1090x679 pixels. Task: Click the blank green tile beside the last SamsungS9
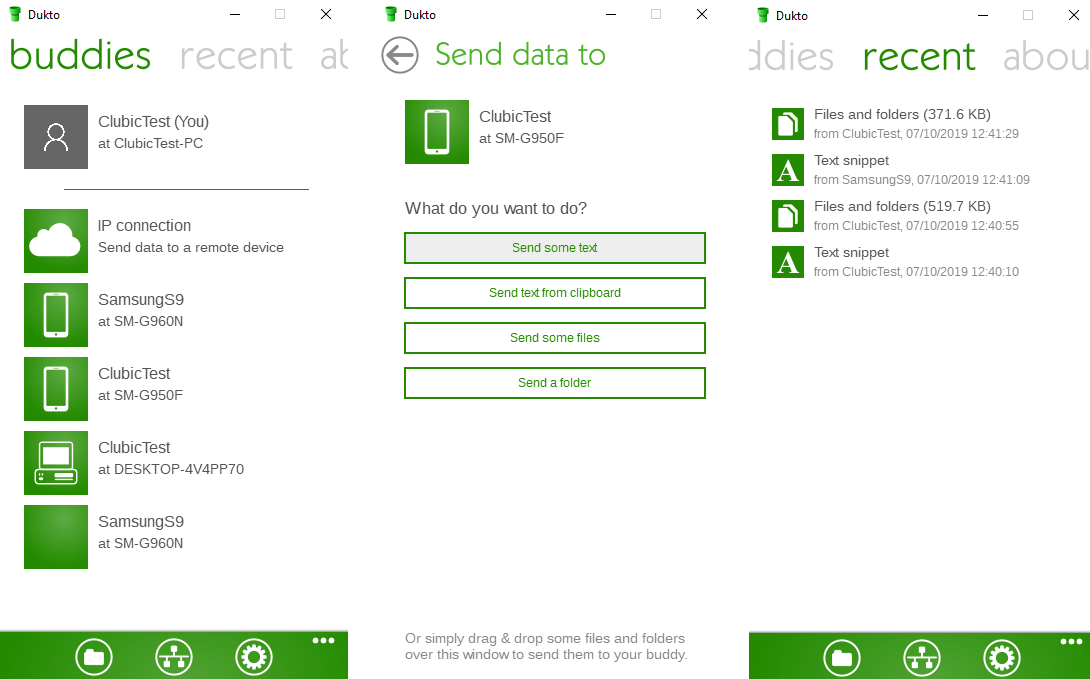pos(56,537)
